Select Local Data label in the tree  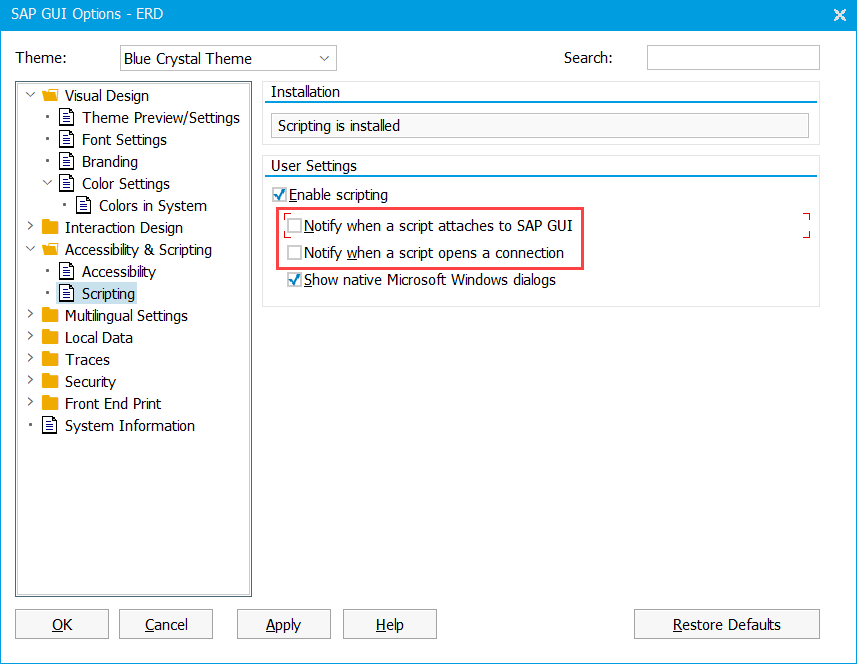(x=98, y=338)
